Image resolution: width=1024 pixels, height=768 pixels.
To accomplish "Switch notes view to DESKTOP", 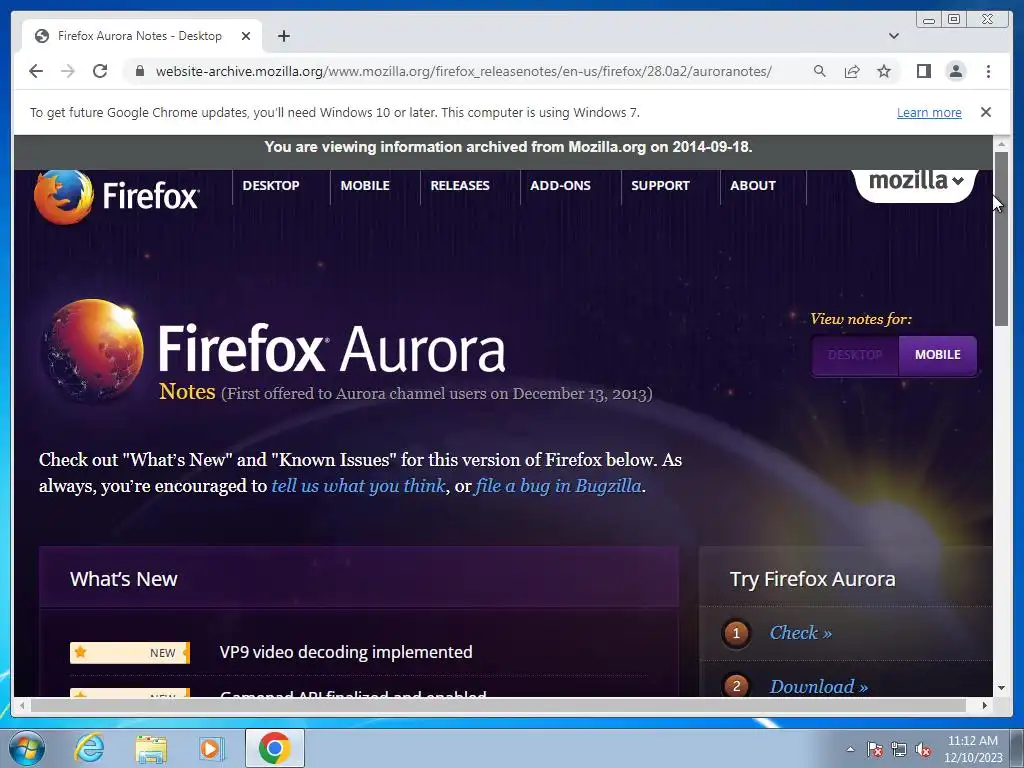I will coord(855,355).
